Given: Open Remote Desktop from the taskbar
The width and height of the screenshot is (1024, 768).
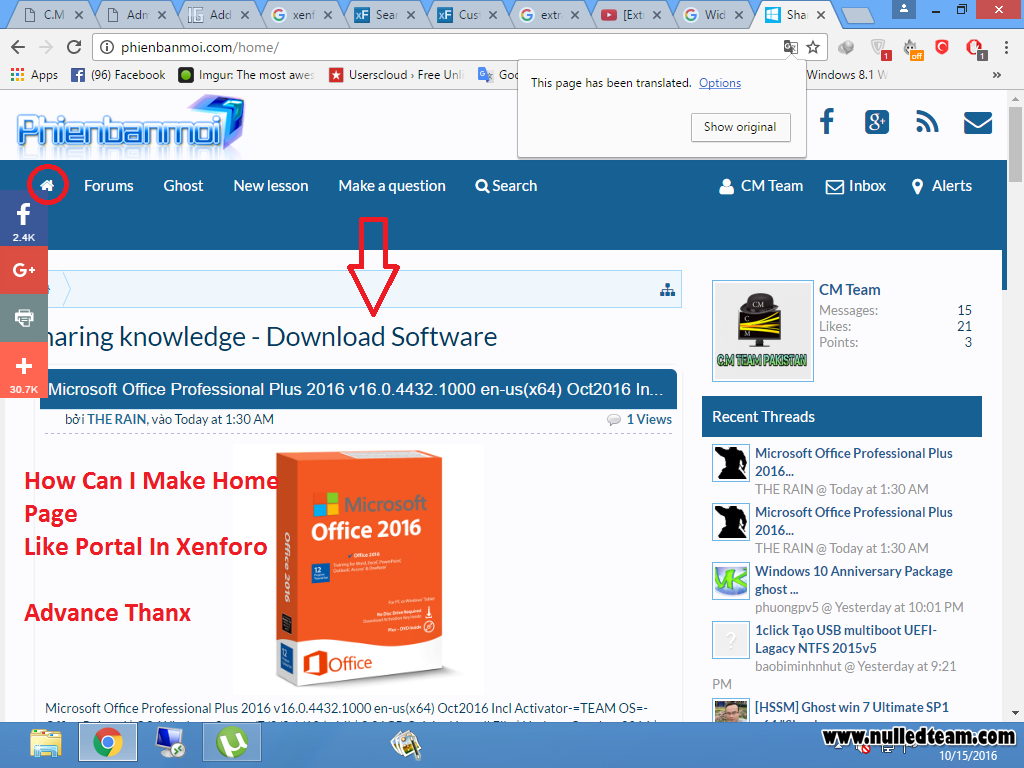Looking at the screenshot, I should point(170,744).
